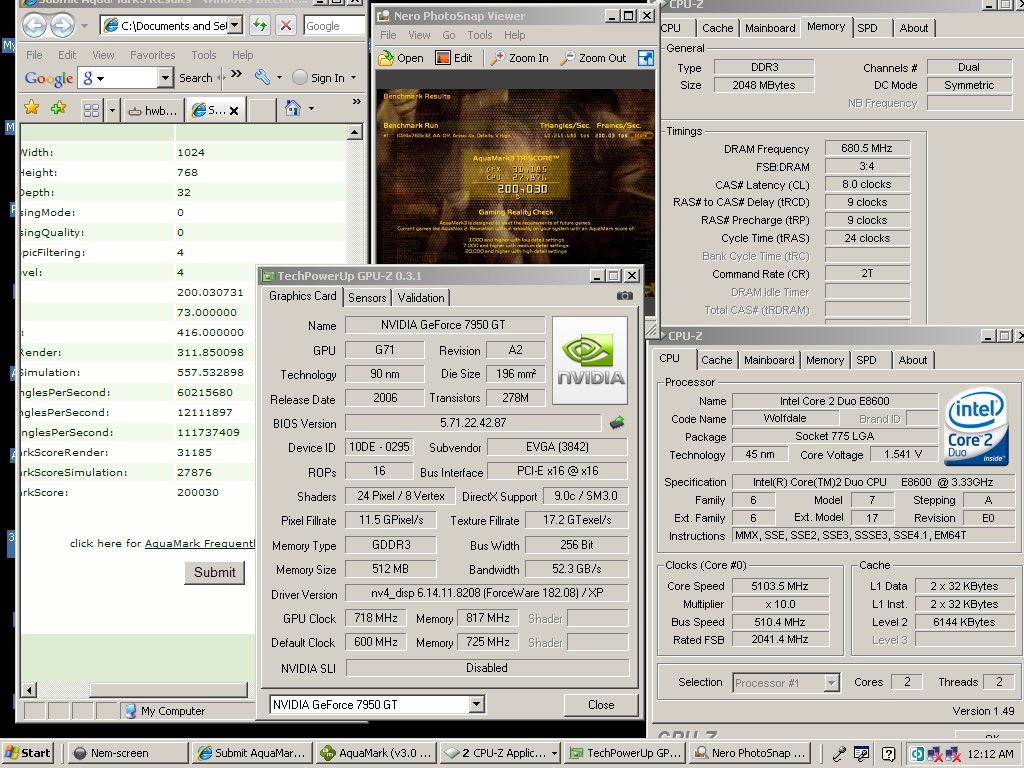Screen dimensions: 1024x768
Task: Click the taskbar clock showing 12:12 AM
Action: pos(990,754)
